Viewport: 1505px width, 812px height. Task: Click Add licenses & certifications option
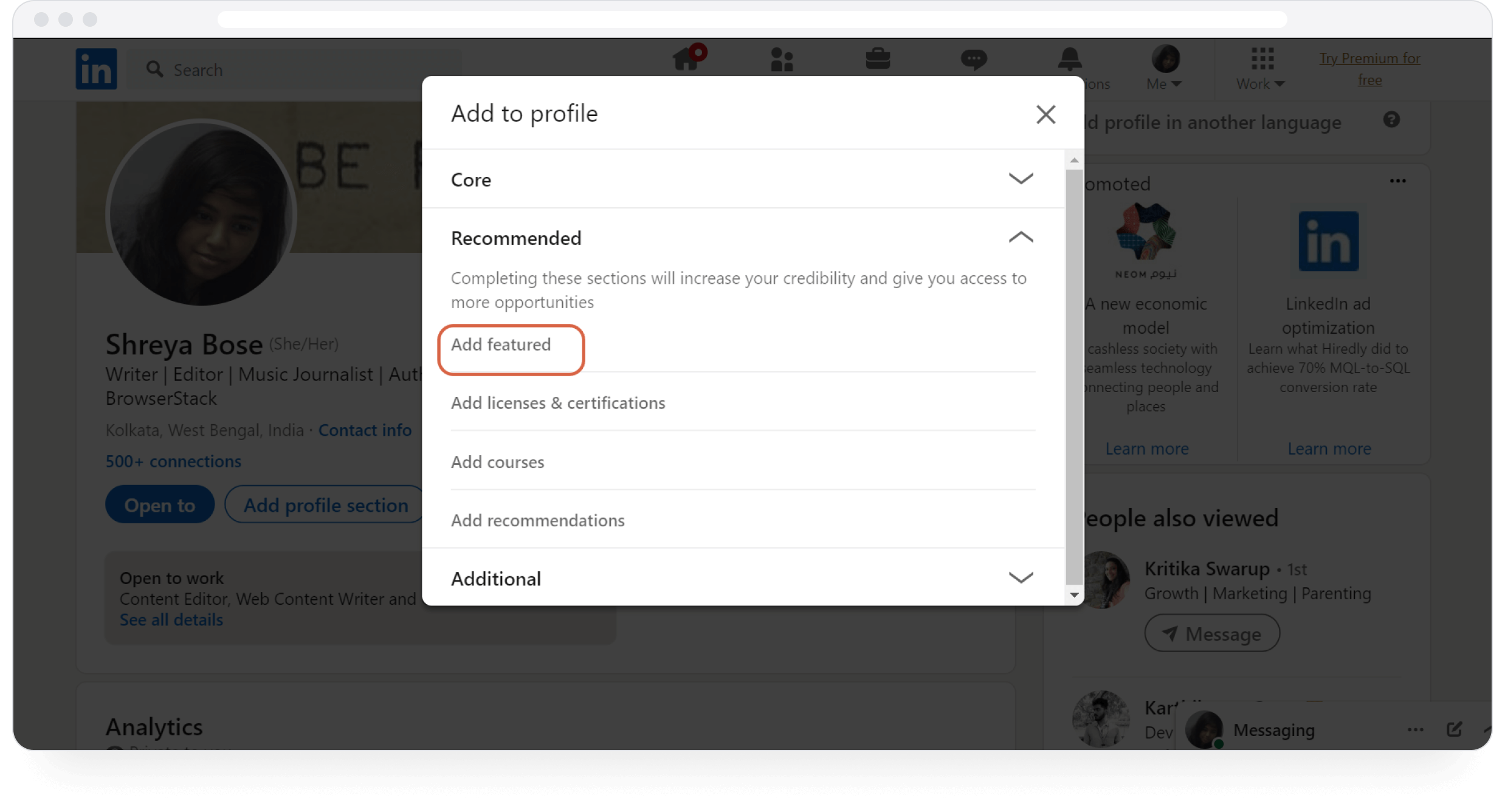click(x=557, y=402)
